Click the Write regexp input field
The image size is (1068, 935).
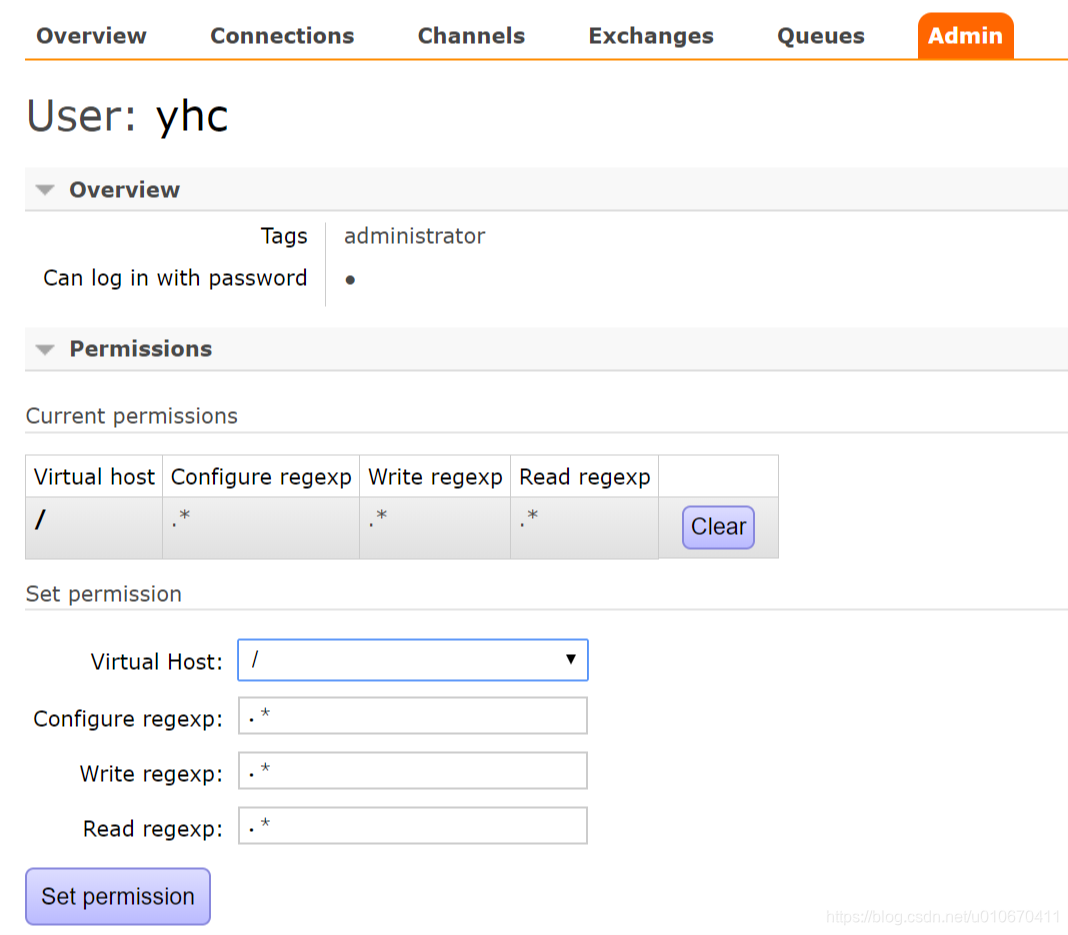412,770
